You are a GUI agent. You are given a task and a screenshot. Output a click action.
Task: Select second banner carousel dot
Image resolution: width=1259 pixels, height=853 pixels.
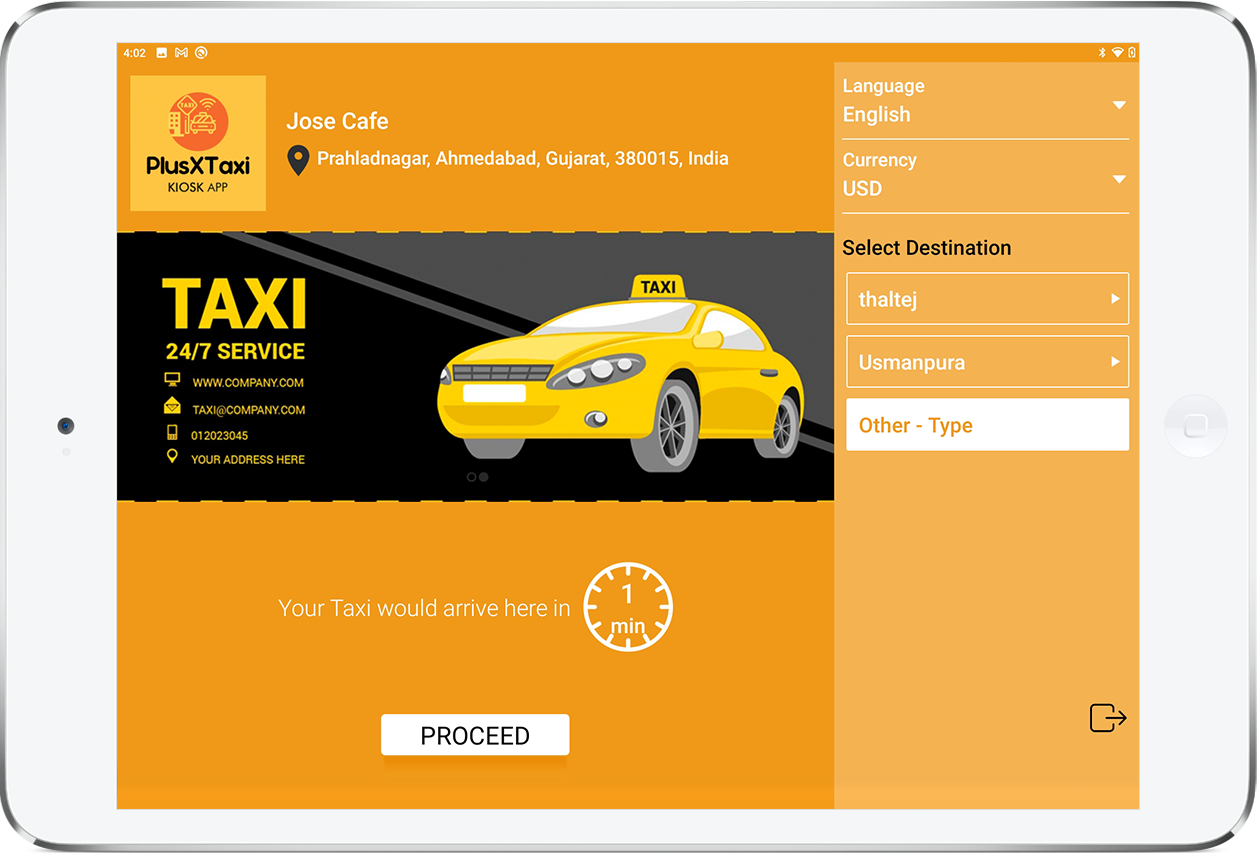click(x=484, y=477)
